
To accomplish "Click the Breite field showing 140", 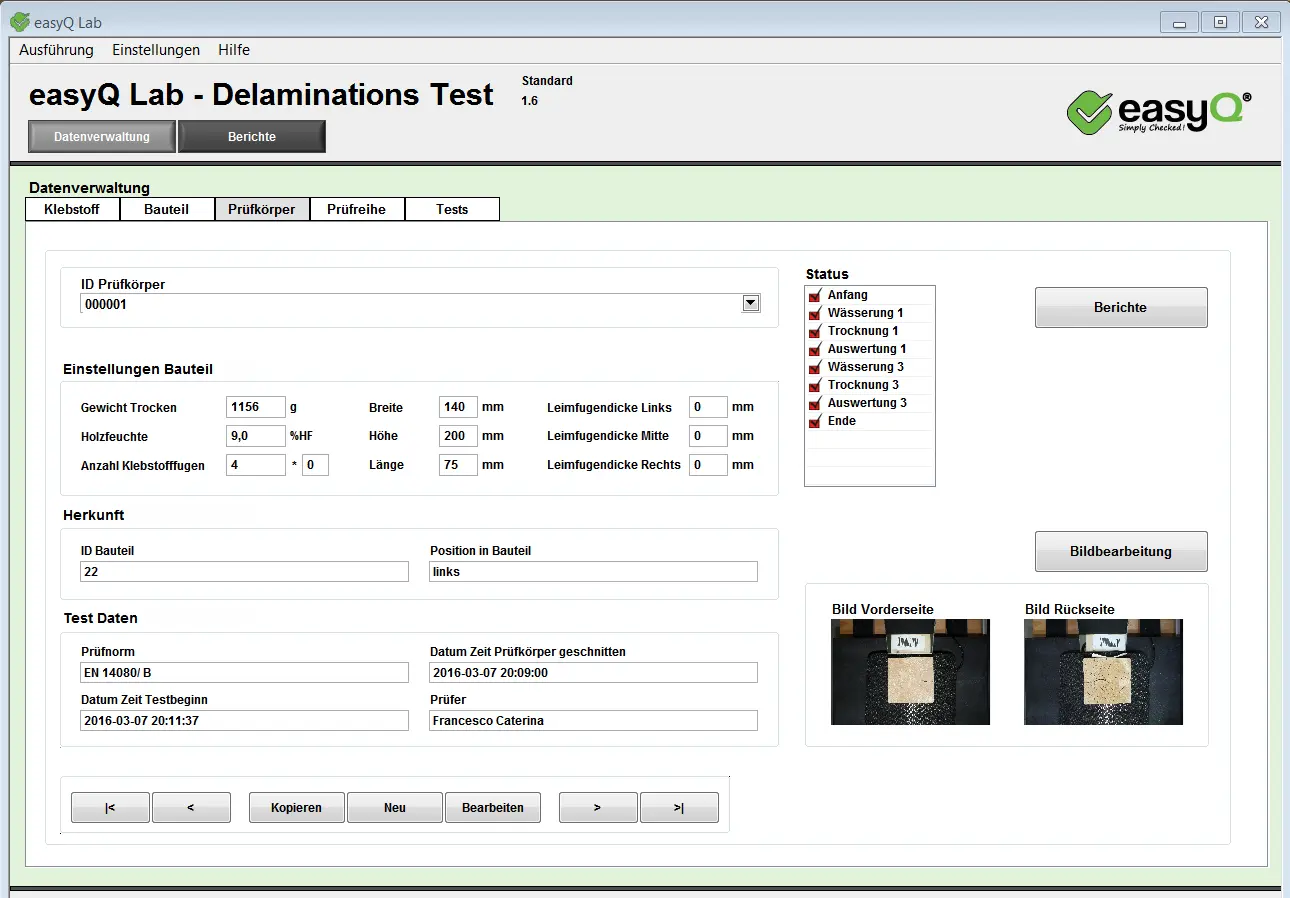I will (458, 407).
